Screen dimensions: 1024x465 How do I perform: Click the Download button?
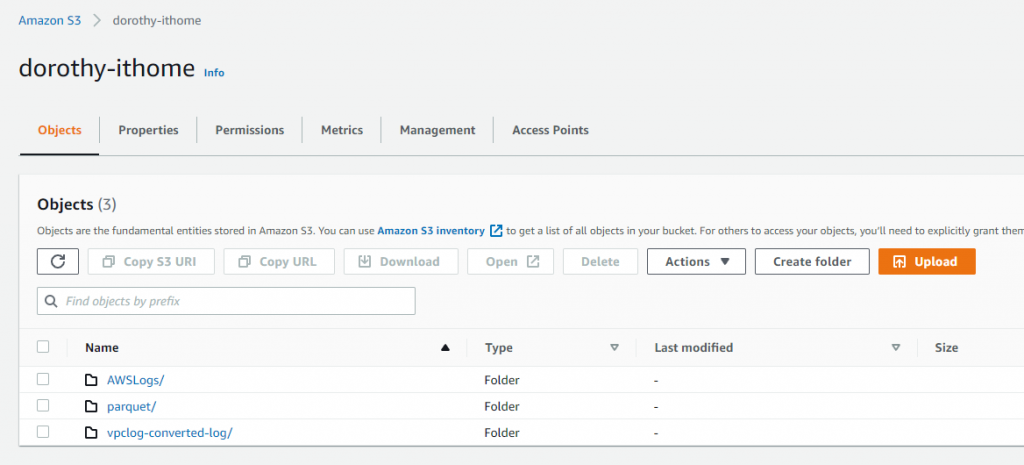pyautogui.click(x=401, y=261)
